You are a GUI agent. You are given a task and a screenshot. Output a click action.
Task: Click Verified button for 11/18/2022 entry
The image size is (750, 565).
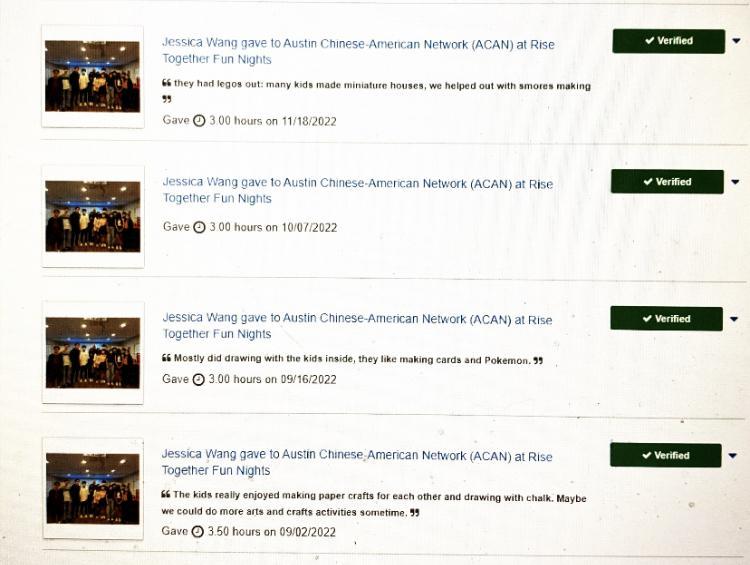669,41
